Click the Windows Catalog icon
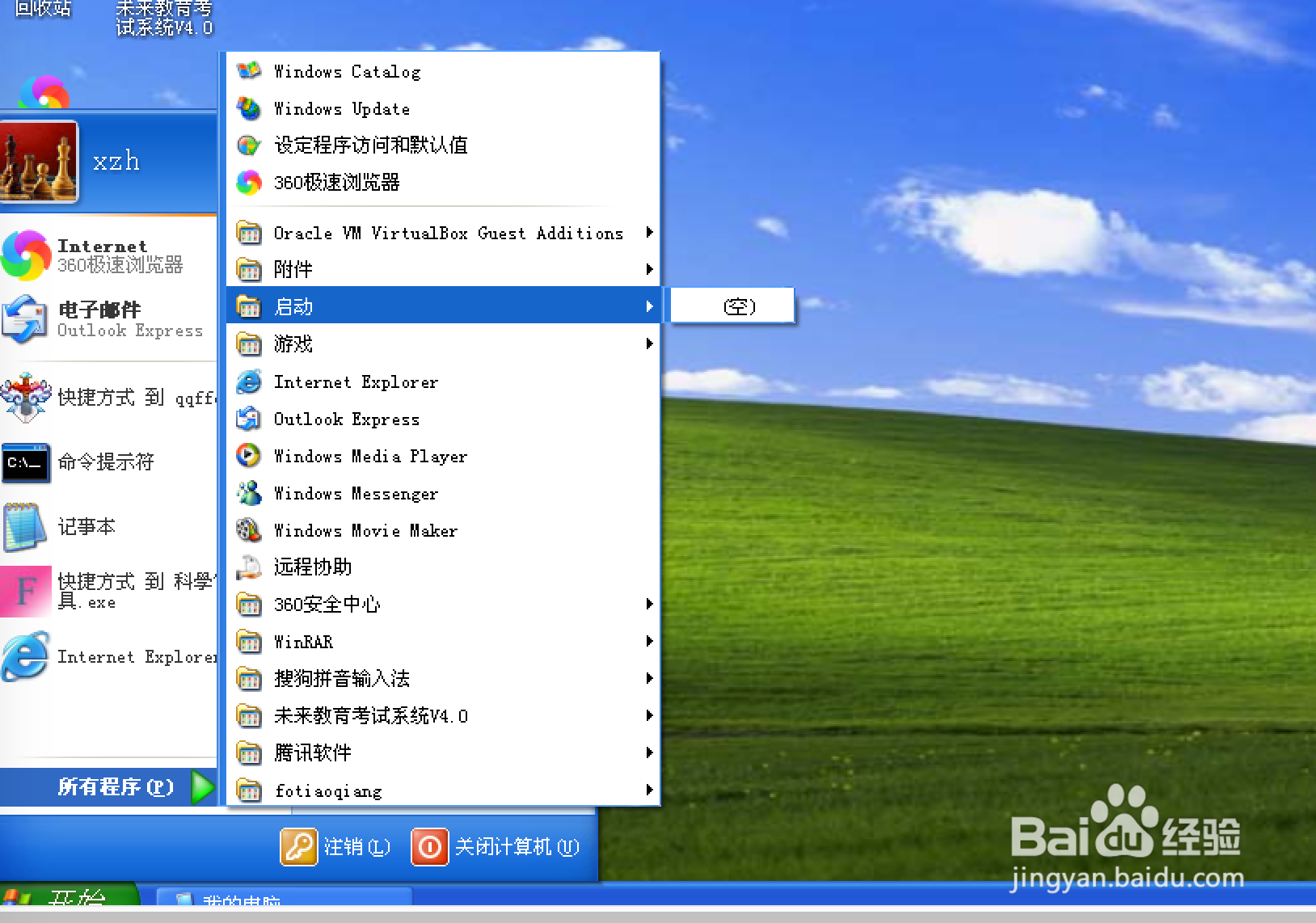The width and height of the screenshot is (1316, 923). tap(249, 71)
